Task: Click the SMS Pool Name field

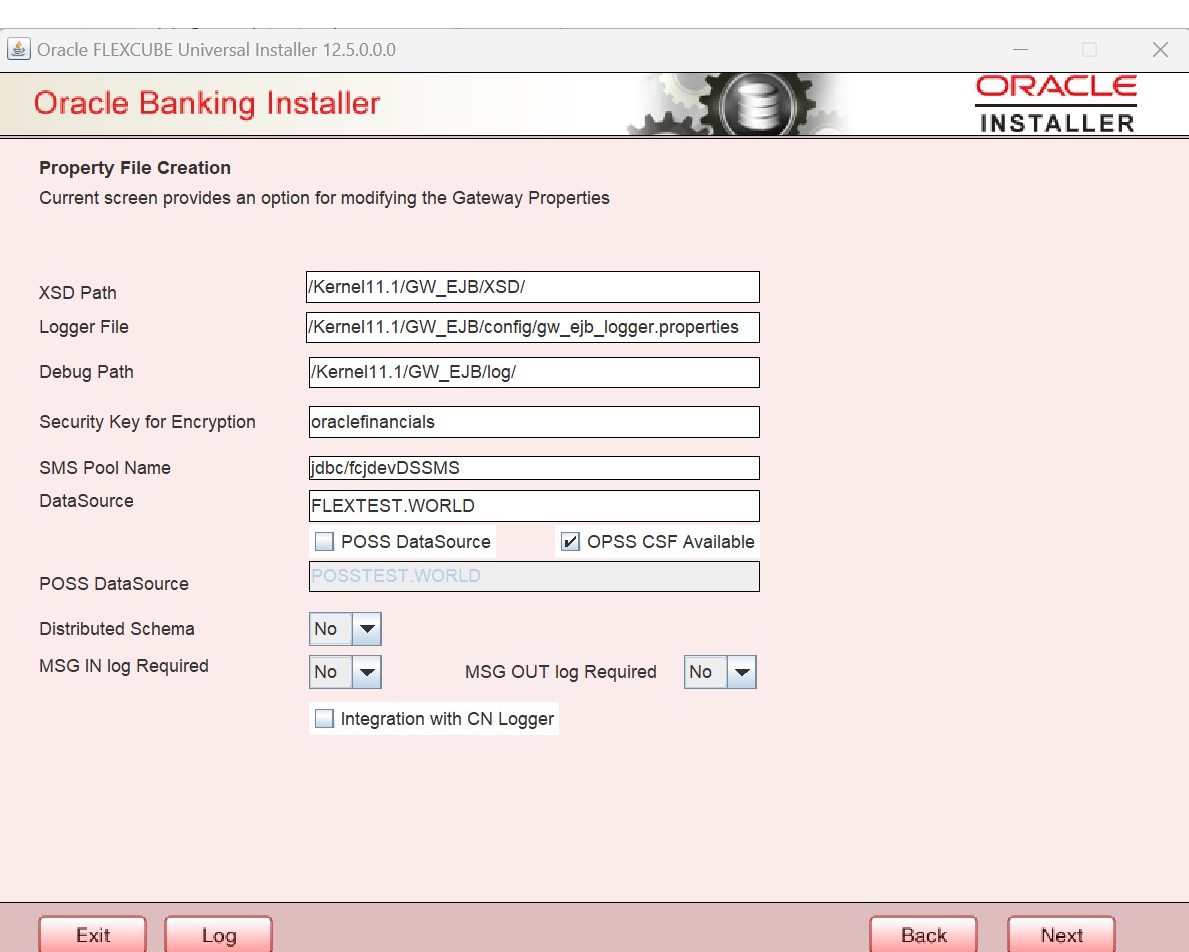Action: click(x=534, y=468)
